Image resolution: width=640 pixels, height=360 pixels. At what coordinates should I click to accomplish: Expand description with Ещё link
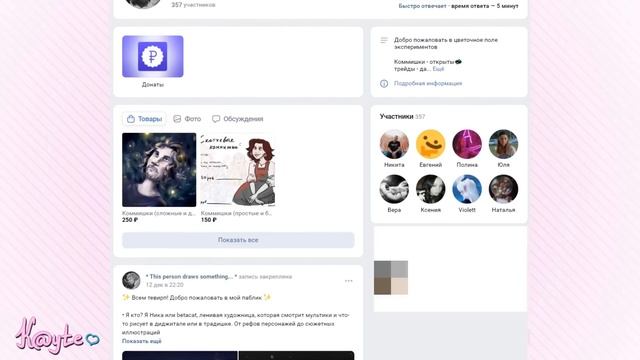point(438,69)
